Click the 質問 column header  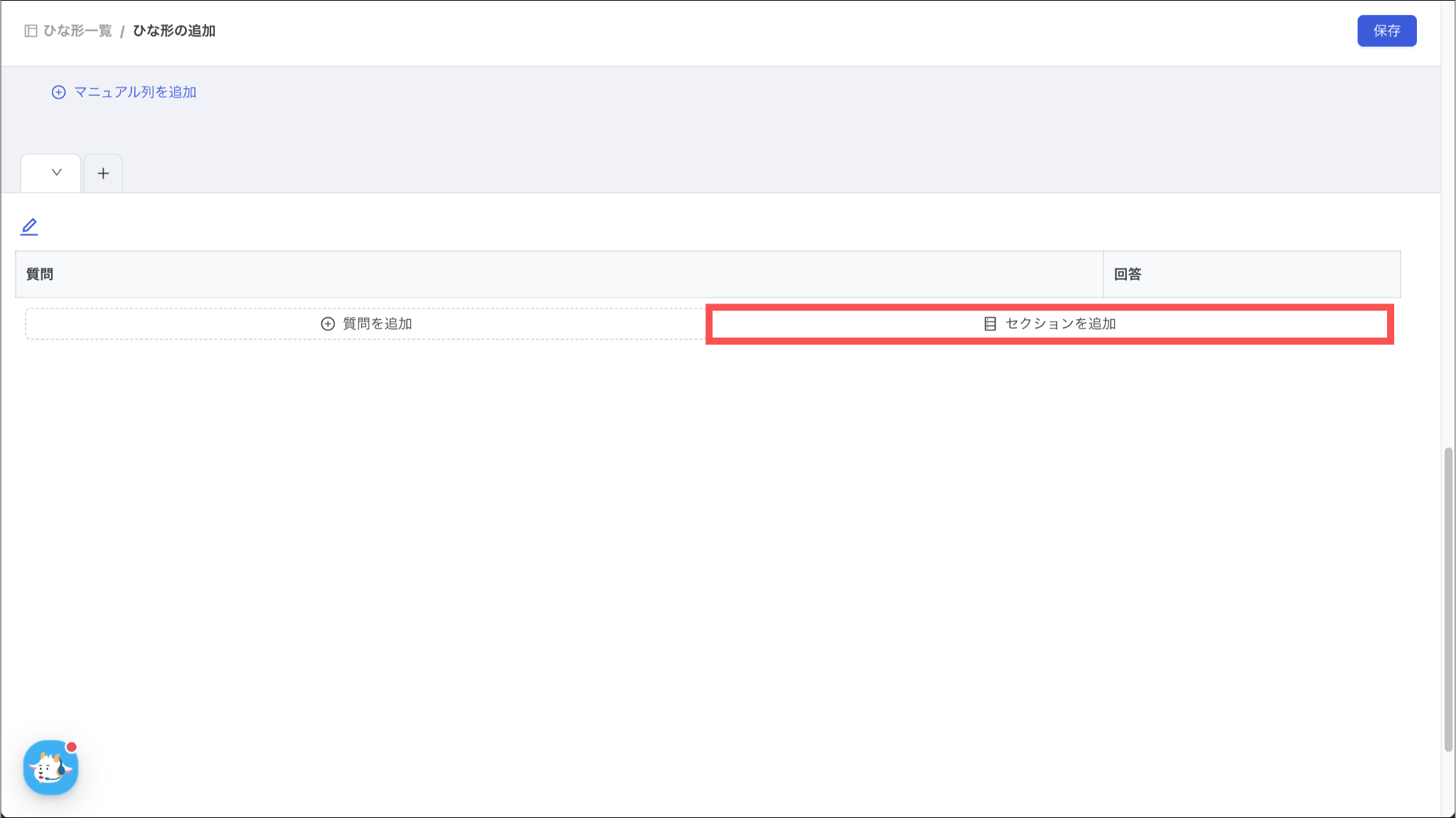40,274
